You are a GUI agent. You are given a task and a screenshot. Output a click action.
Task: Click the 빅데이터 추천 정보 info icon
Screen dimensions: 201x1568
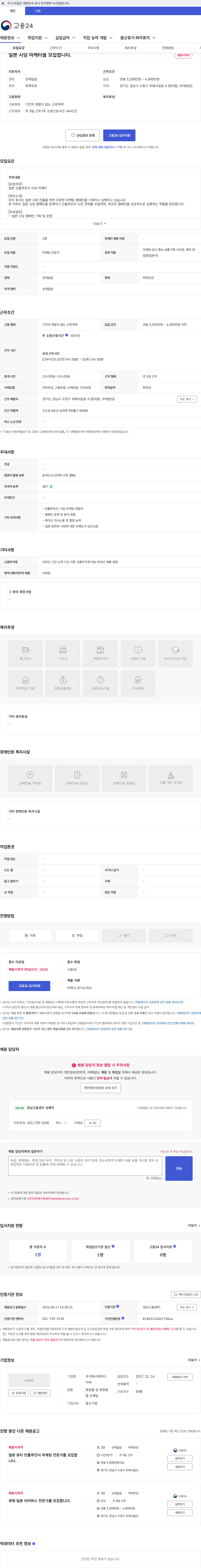tap(33, 1544)
